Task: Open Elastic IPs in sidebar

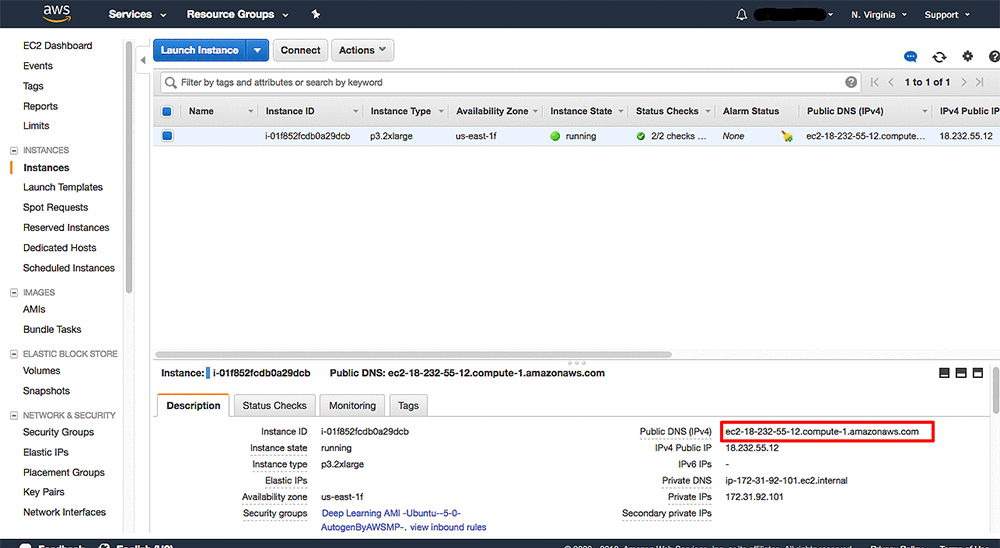Action: click(x=46, y=452)
